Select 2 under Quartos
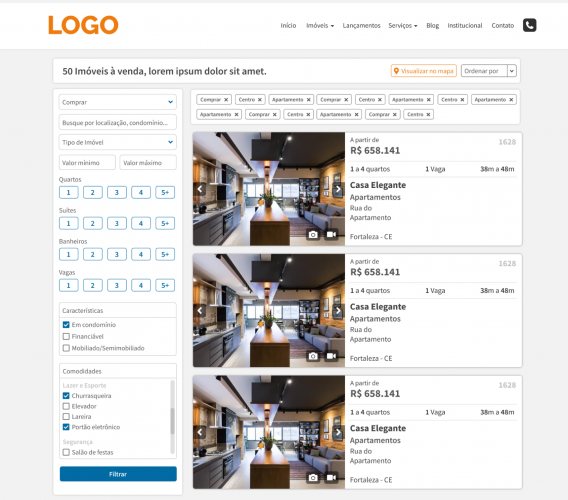 pyautogui.click(x=93, y=192)
